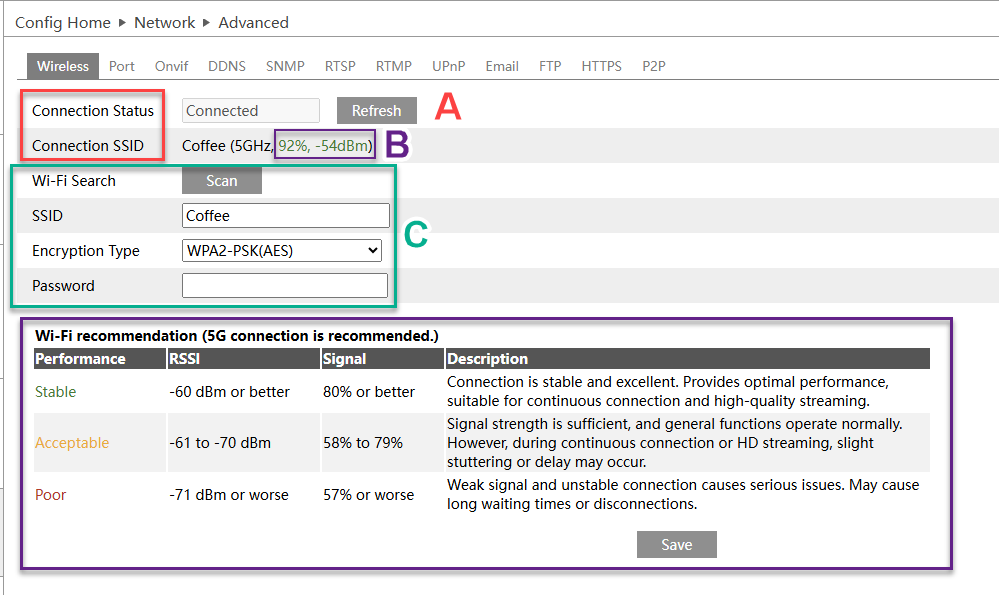The image size is (999, 595).
Task: Focus the Password input field
Action: click(284, 286)
